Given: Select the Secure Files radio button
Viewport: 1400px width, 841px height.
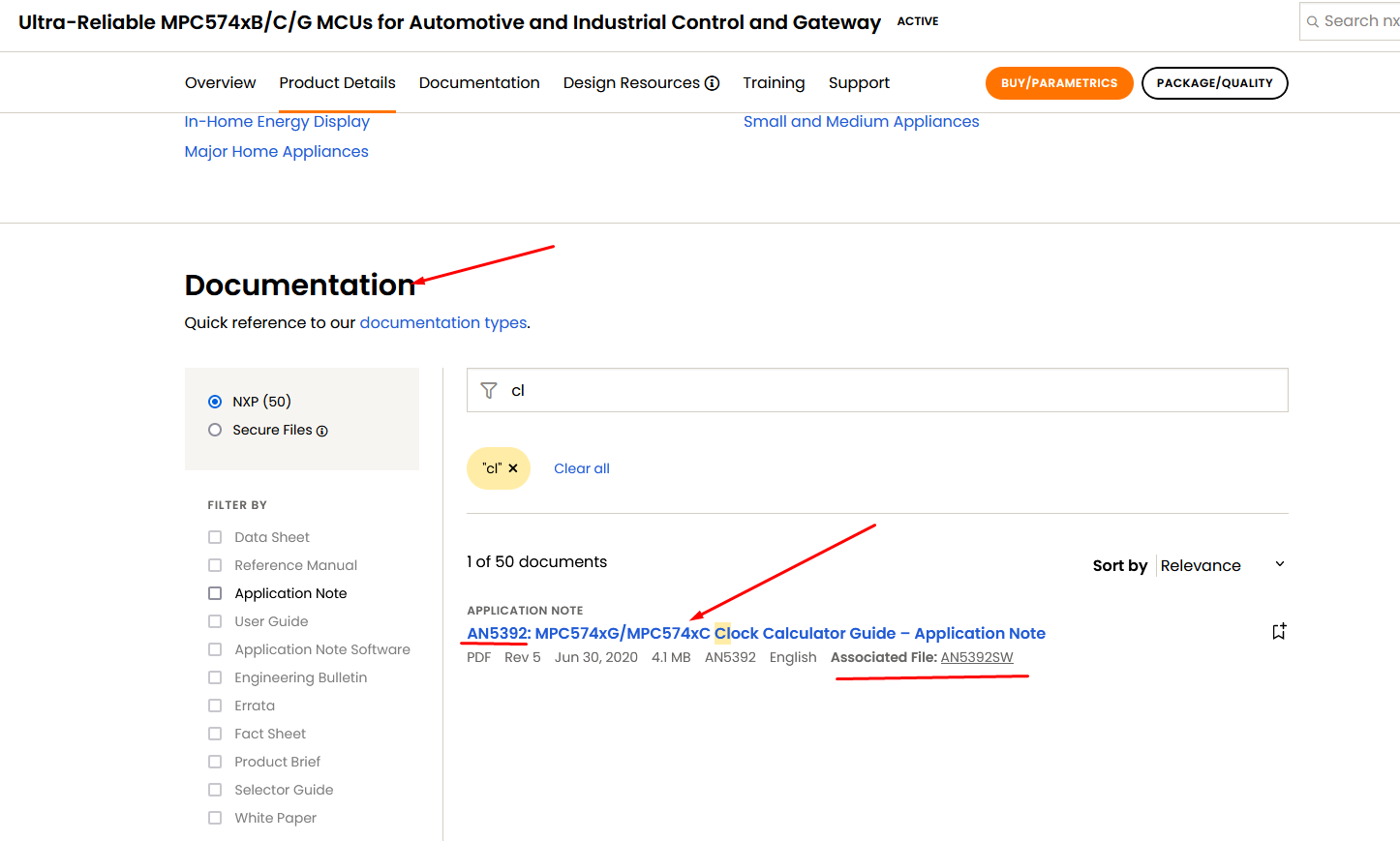Looking at the screenshot, I should point(214,430).
